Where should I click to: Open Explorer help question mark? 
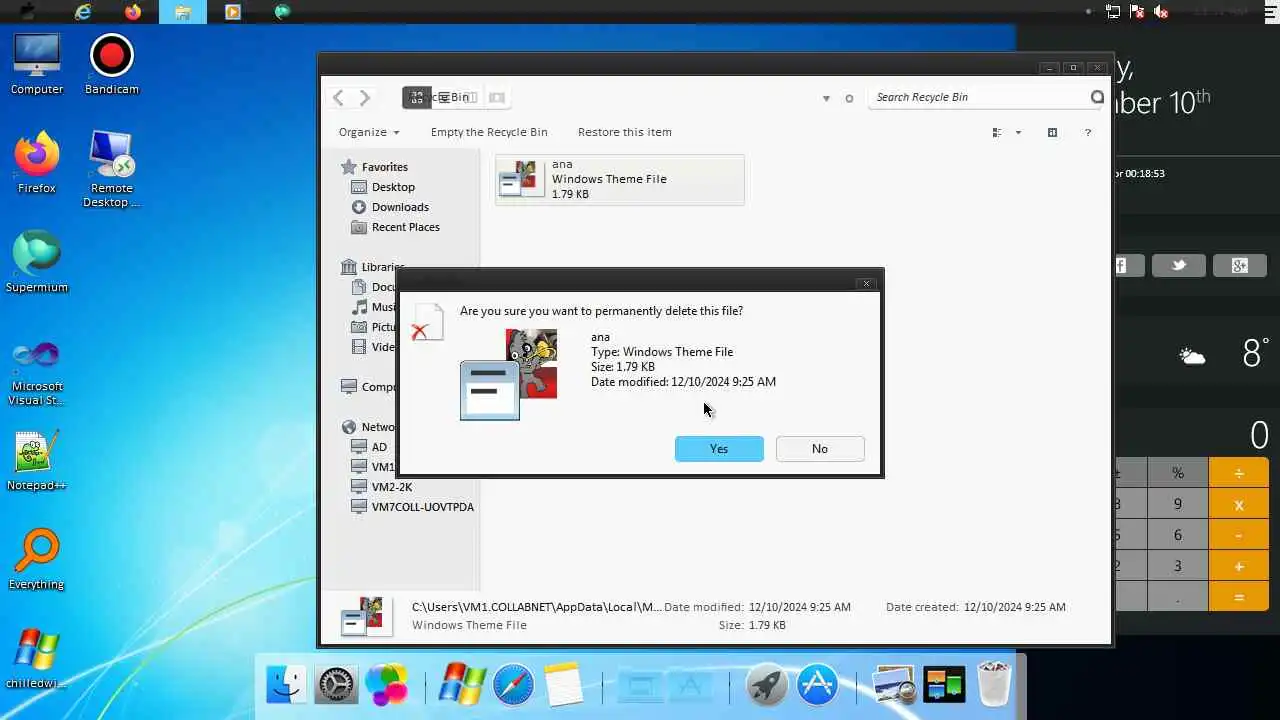(x=1088, y=132)
